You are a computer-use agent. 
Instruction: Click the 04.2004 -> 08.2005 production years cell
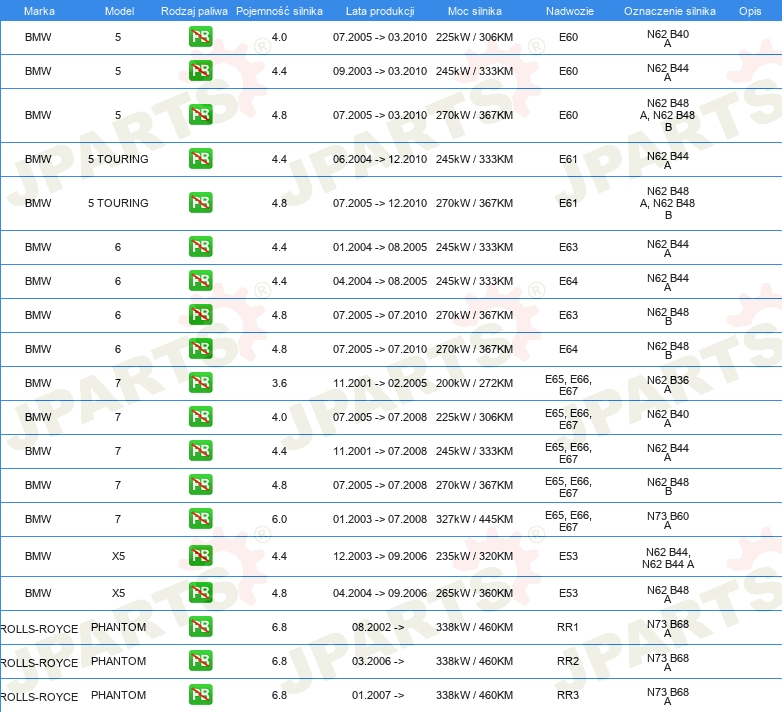click(380, 281)
